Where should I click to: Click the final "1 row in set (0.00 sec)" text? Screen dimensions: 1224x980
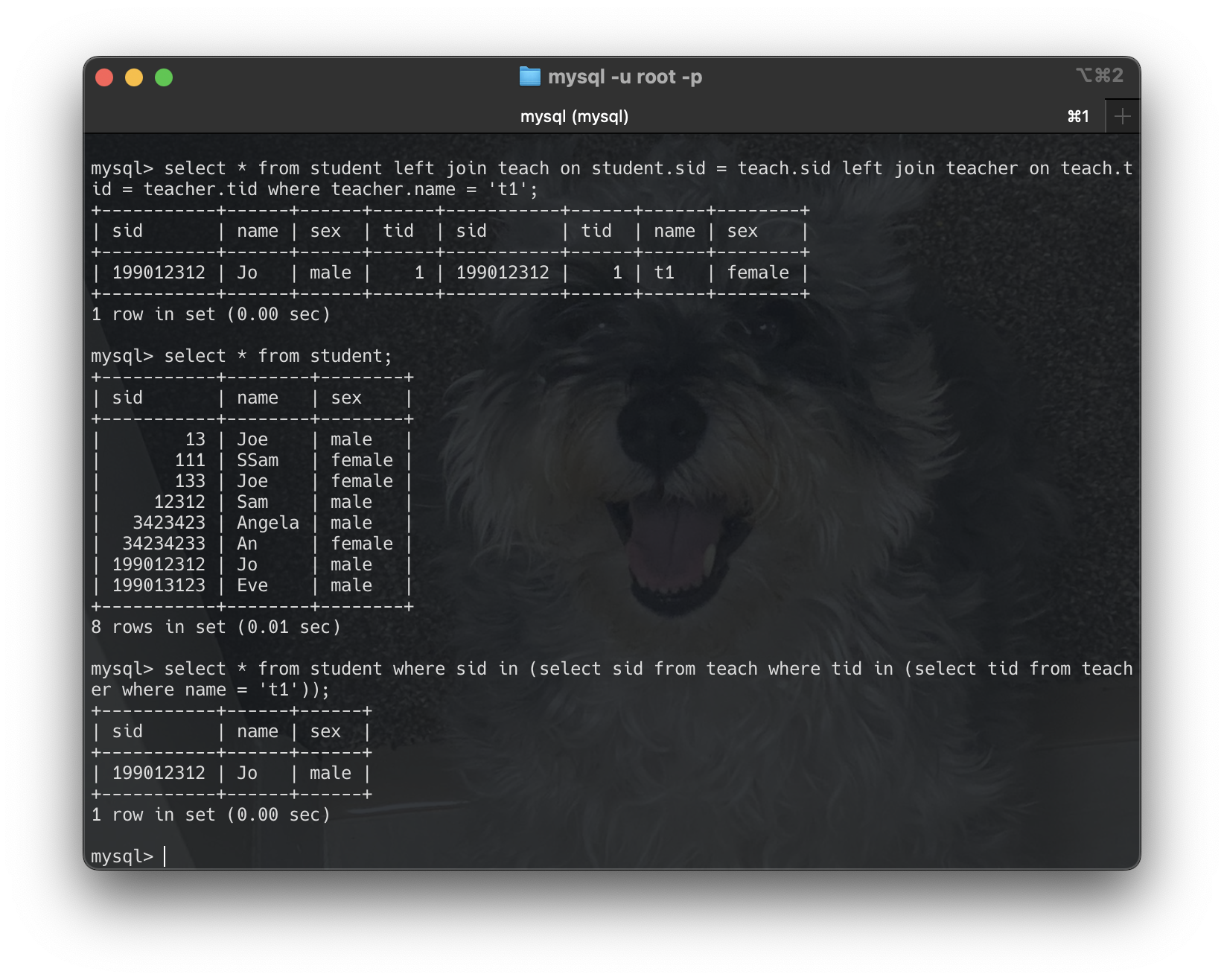click(211, 814)
